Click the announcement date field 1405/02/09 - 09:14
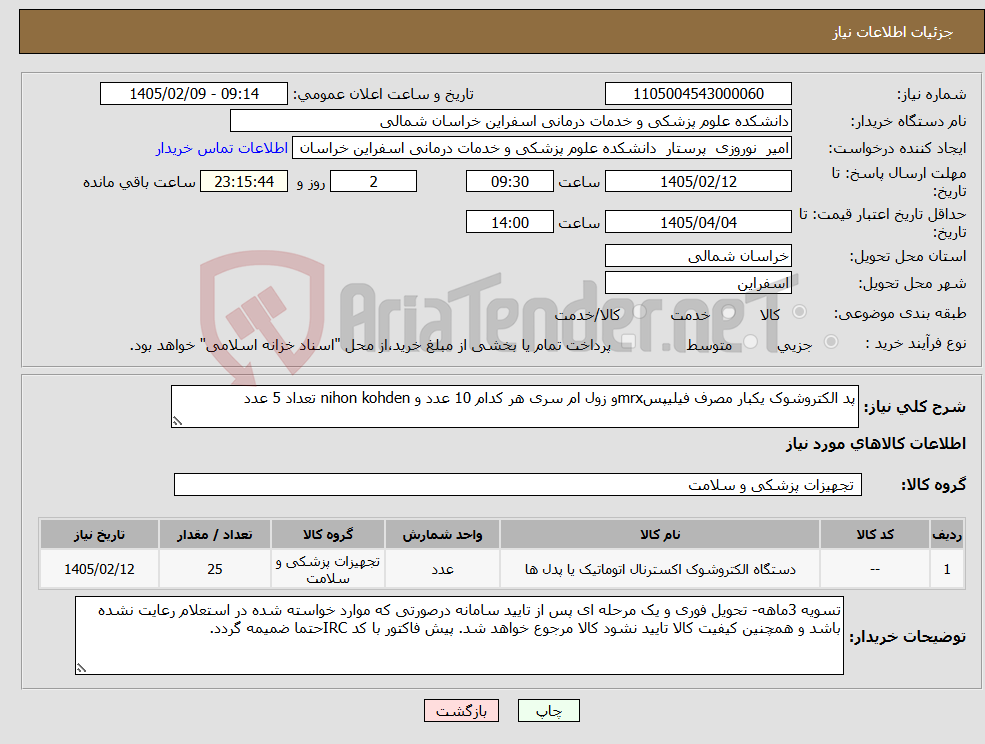The height and width of the screenshot is (744, 985). click(193, 94)
